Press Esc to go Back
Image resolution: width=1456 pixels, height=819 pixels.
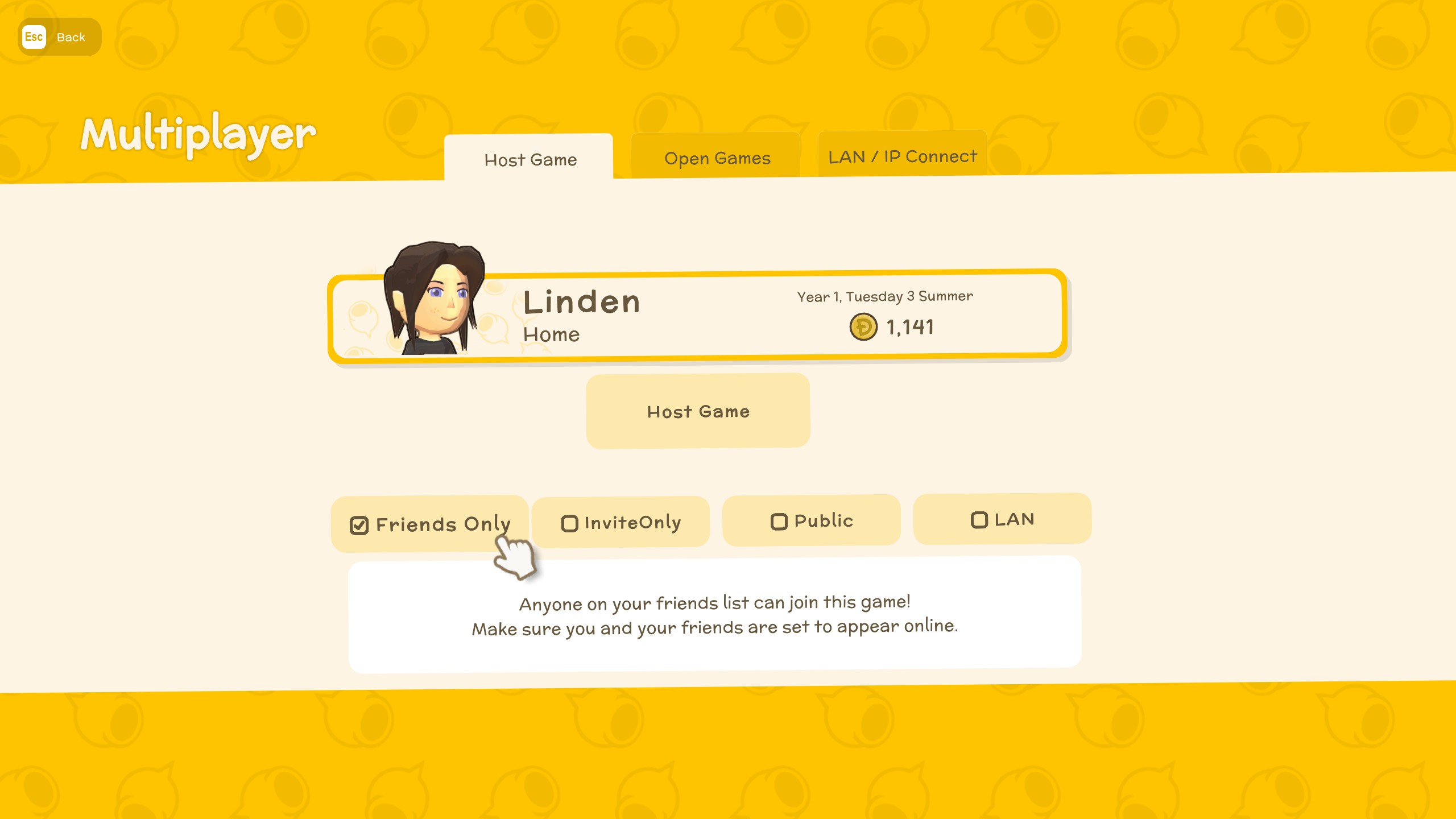point(58,37)
